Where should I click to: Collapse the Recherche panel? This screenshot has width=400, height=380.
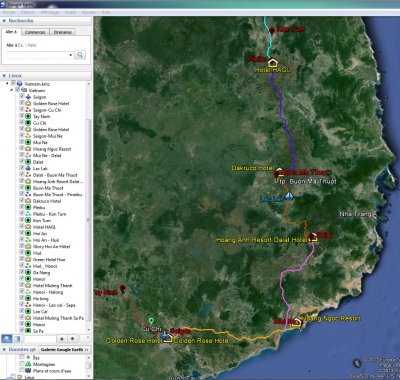point(4,21)
